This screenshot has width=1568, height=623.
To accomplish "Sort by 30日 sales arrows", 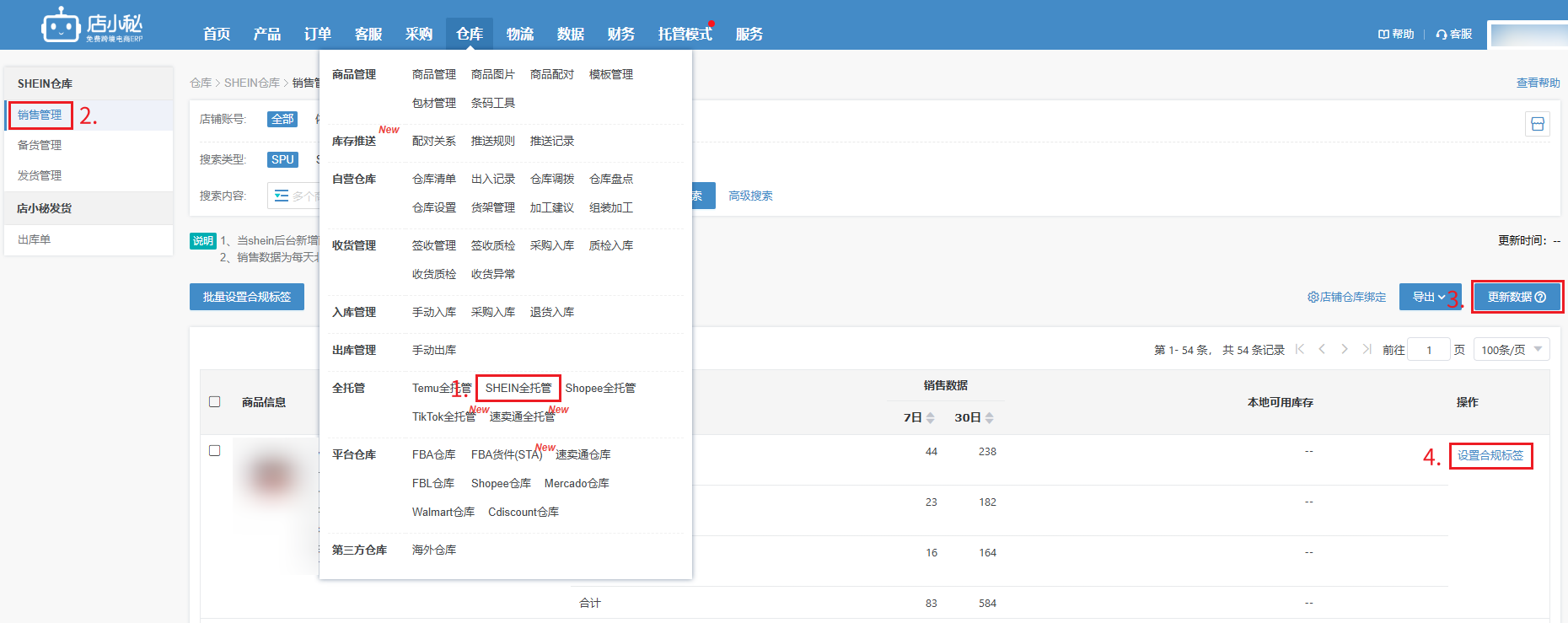I will [989, 418].
